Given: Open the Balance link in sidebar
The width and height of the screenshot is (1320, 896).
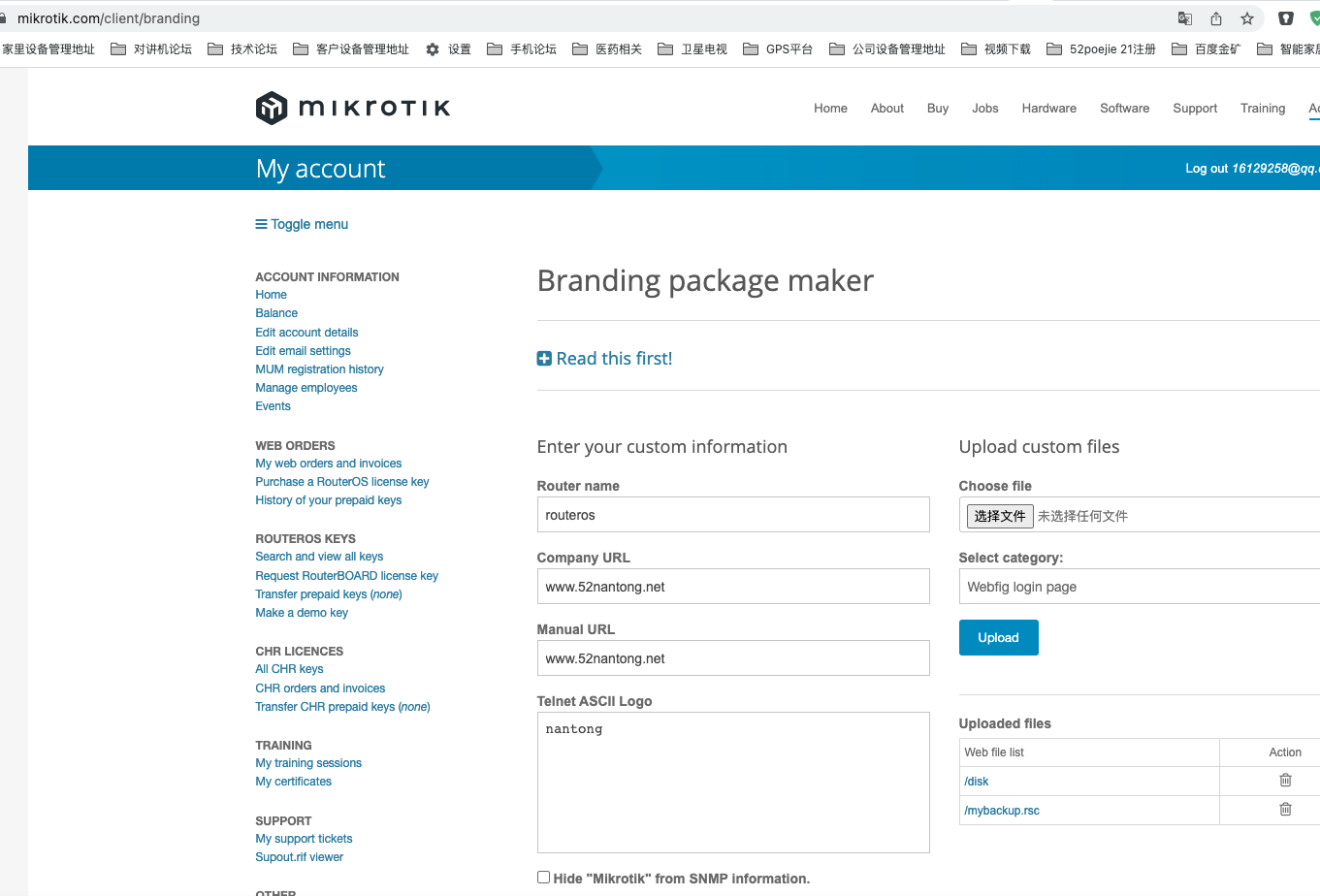Looking at the screenshot, I should pyautogui.click(x=276, y=313).
